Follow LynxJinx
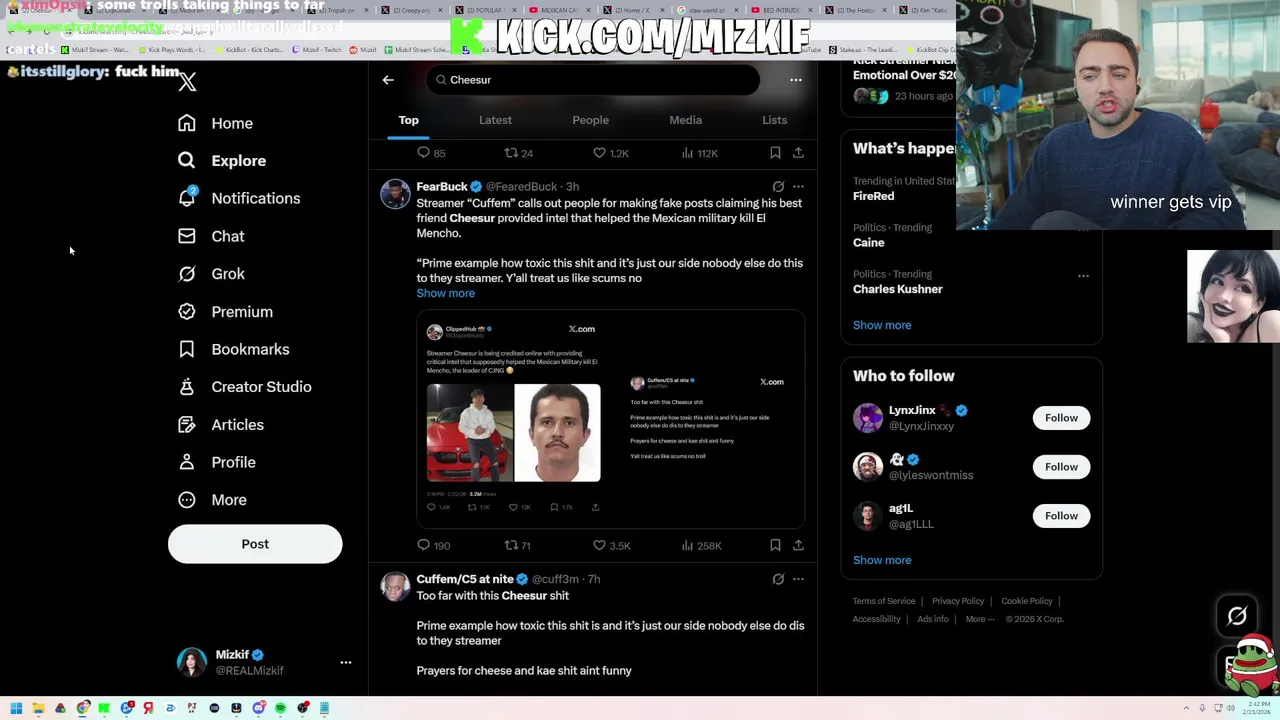This screenshot has width=1280, height=720. pos(1061,418)
